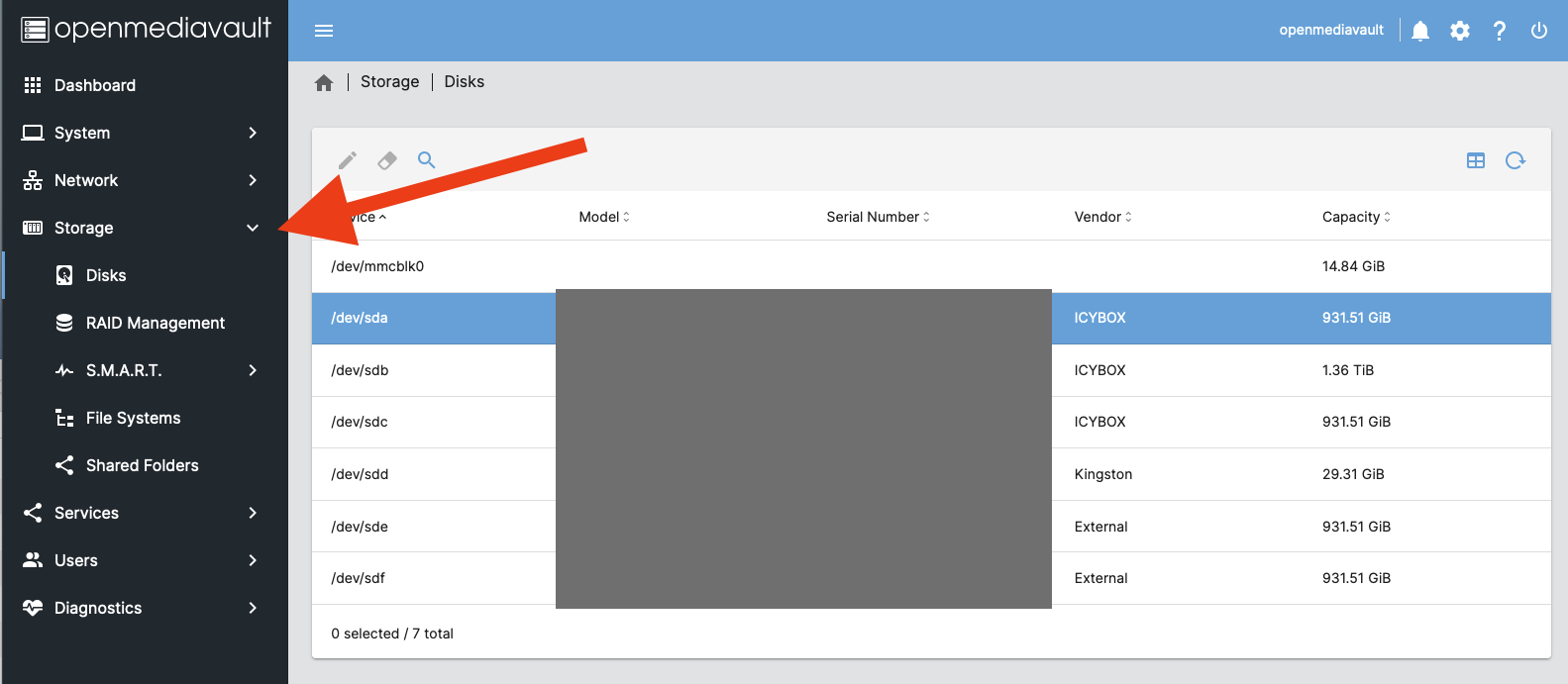The height and width of the screenshot is (684, 1568).
Task: Expand the S.M.A.R.T. submenu chevron
Action: coord(253,370)
